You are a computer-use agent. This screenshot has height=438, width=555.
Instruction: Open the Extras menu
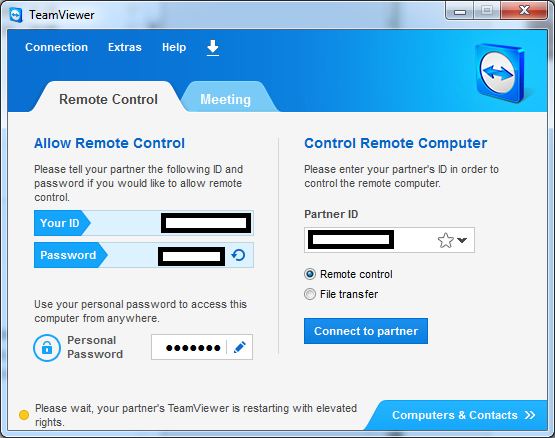click(125, 47)
